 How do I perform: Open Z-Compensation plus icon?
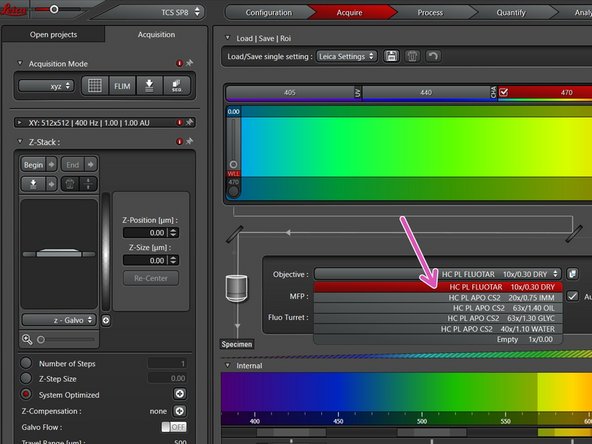(180, 411)
